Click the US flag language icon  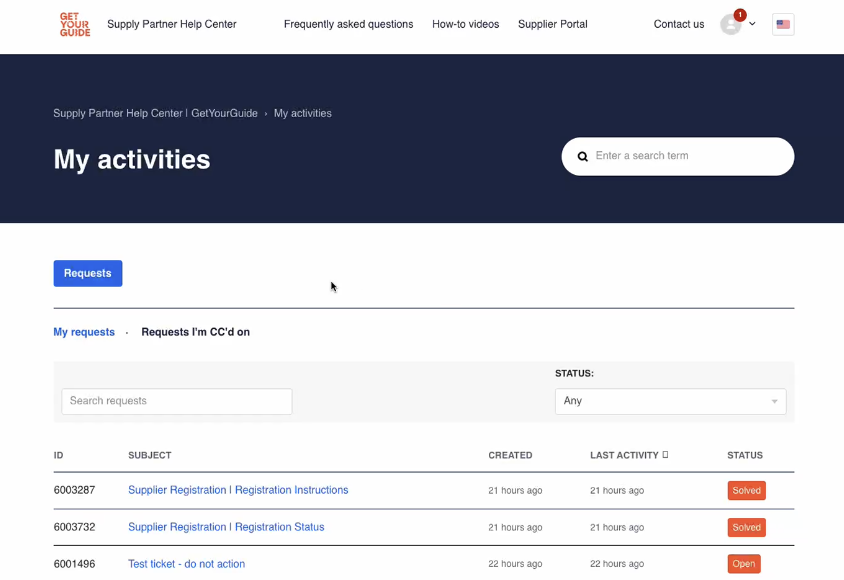(x=783, y=25)
